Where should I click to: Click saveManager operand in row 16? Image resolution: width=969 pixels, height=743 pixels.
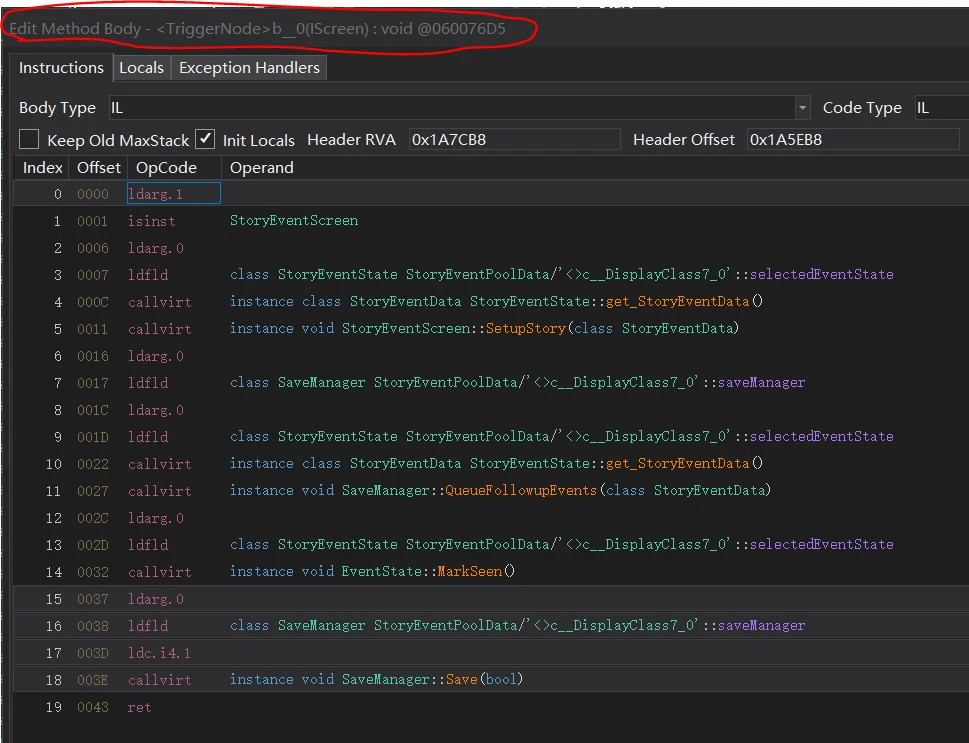761,626
